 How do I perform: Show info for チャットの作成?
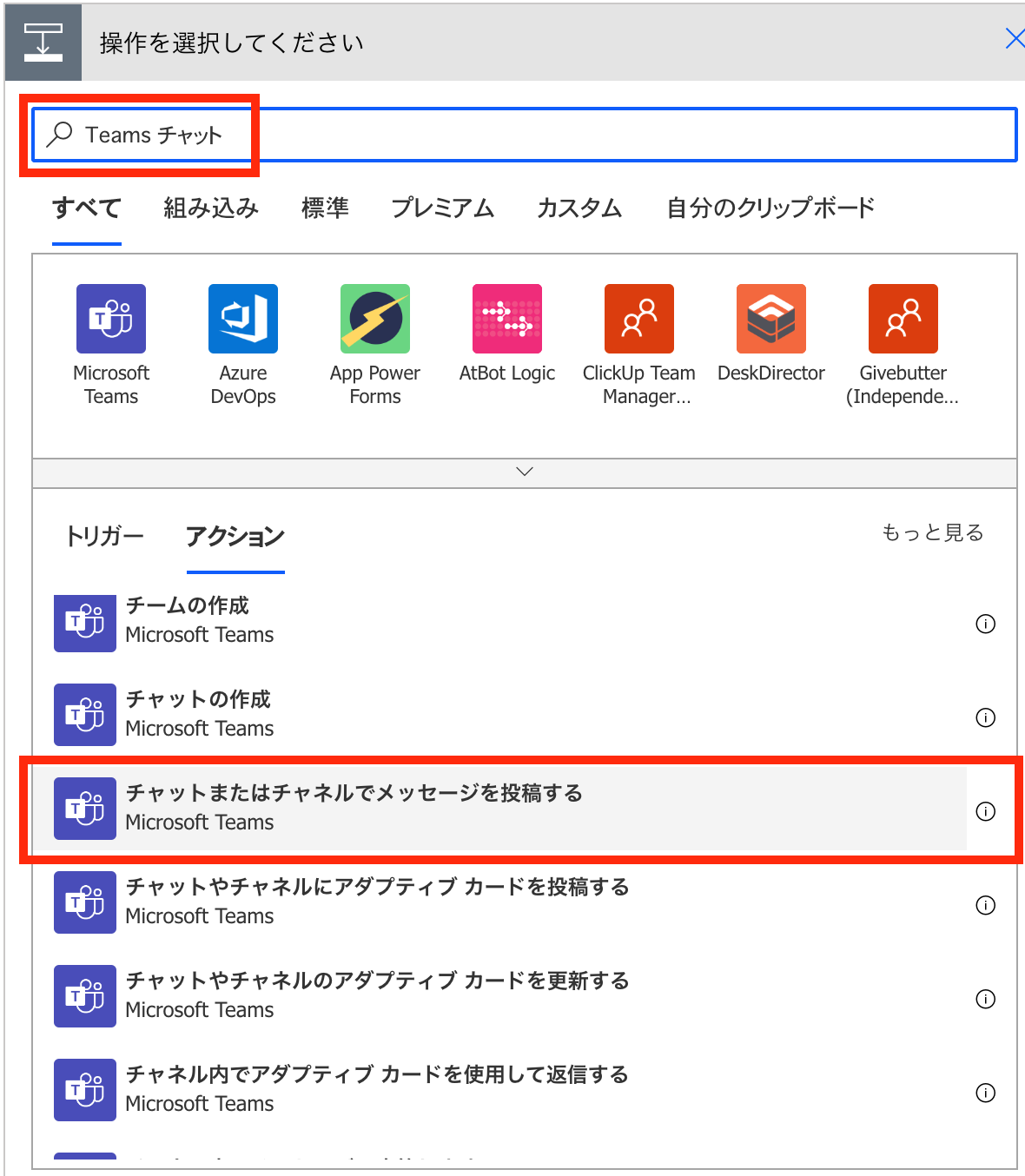point(986,717)
